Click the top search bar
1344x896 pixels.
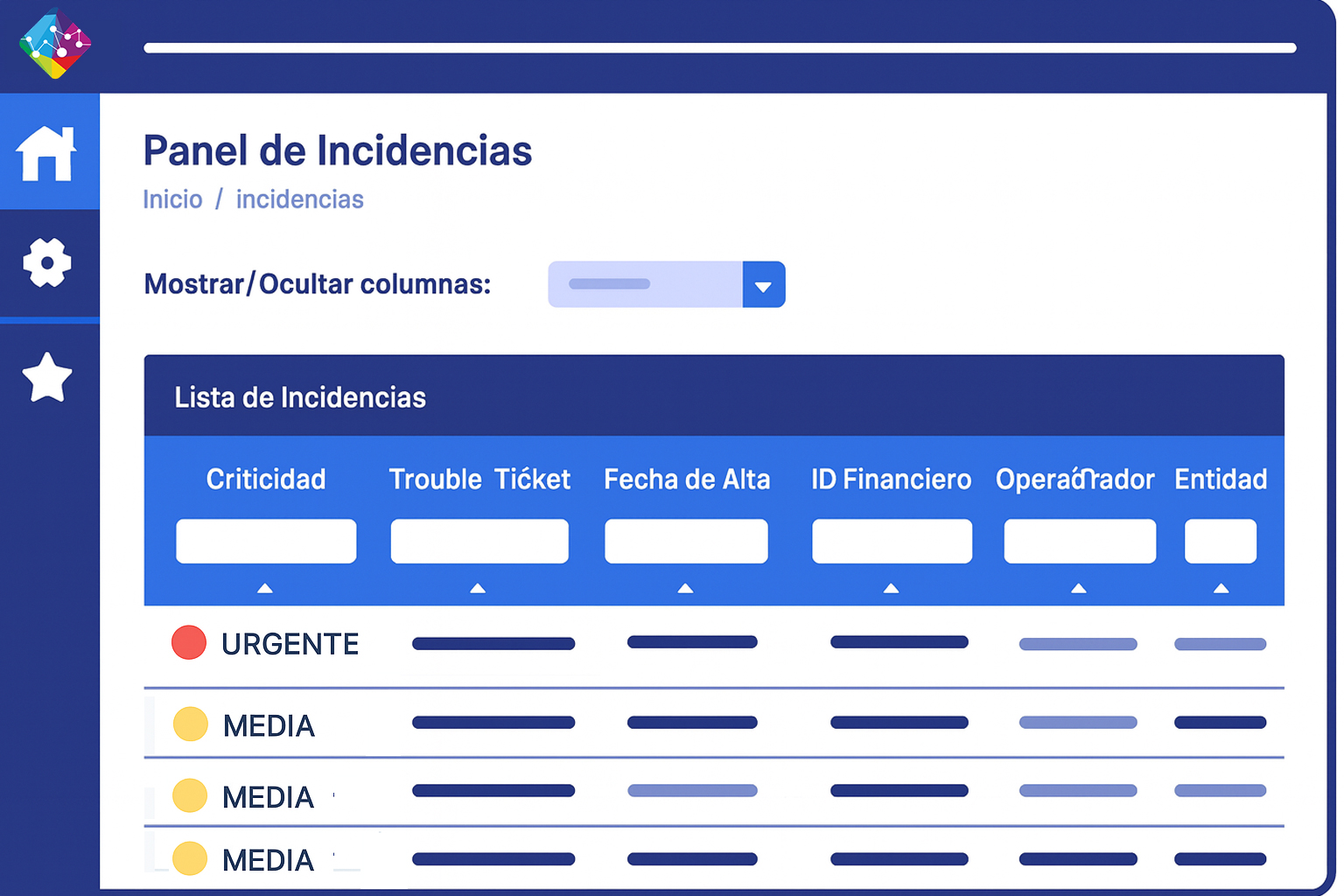click(x=720, y=48)
